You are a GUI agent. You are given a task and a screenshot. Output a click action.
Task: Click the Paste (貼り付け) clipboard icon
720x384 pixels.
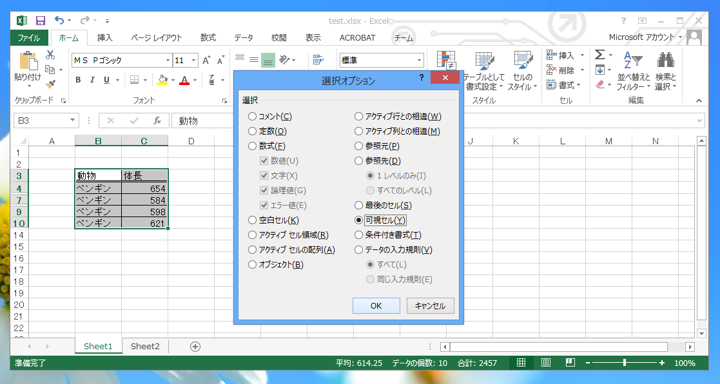pyautogui.click(x=28, y=62)
